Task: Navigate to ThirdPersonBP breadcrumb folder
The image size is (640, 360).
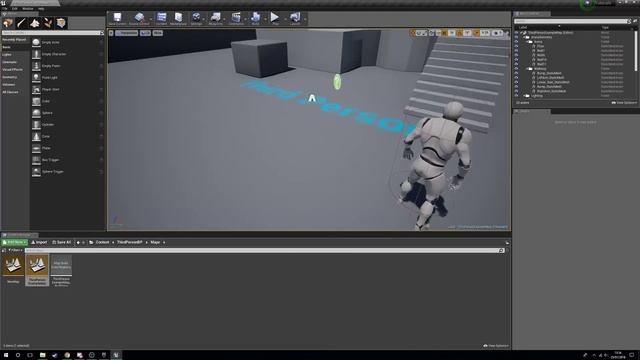Action: click(x=130, y=242)
